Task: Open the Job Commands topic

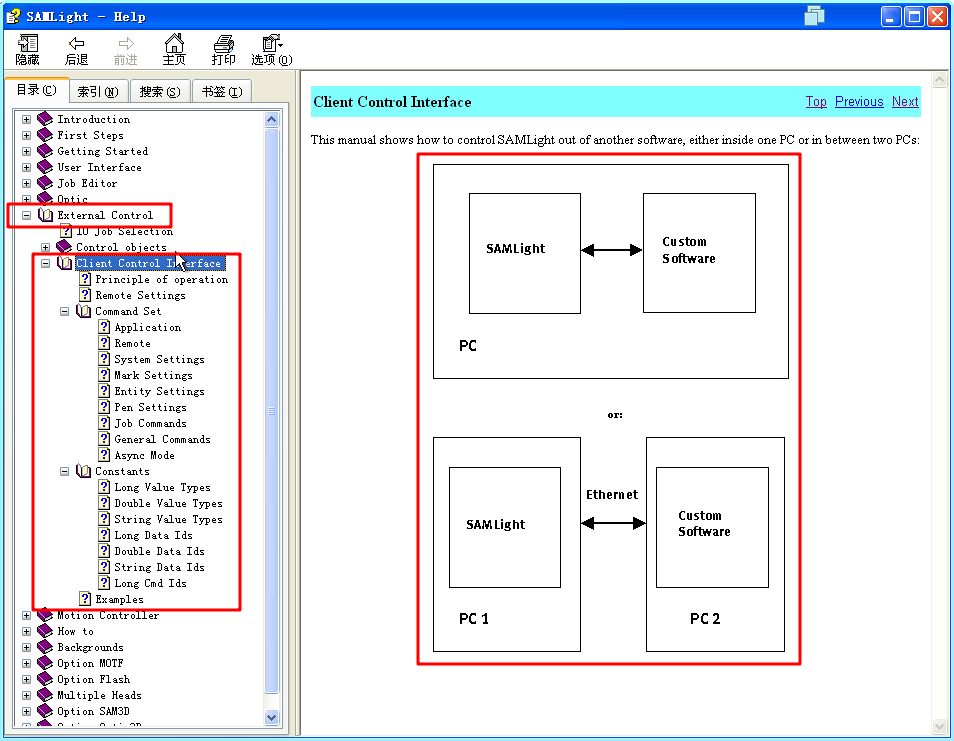Action: (150, 423)
